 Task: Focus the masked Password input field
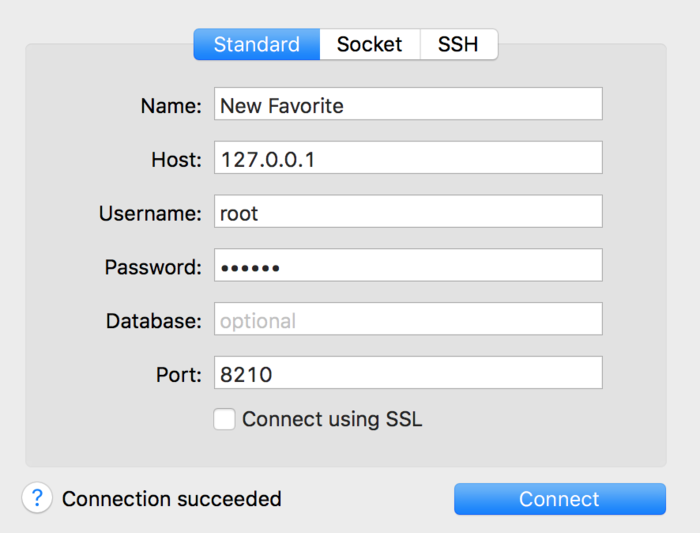pyautogui.click(x=408, y=266)
